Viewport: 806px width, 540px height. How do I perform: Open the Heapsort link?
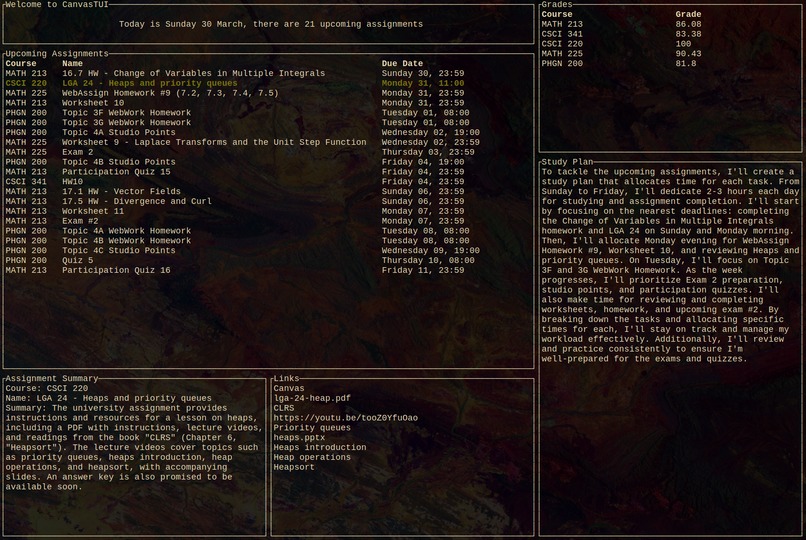pyautogui.click(x=294, y=467)
